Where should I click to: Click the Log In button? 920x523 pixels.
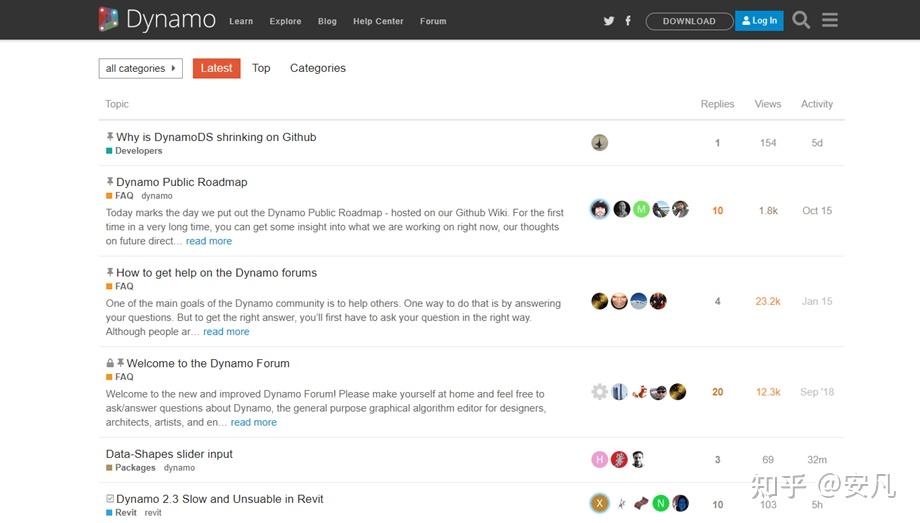759,21
